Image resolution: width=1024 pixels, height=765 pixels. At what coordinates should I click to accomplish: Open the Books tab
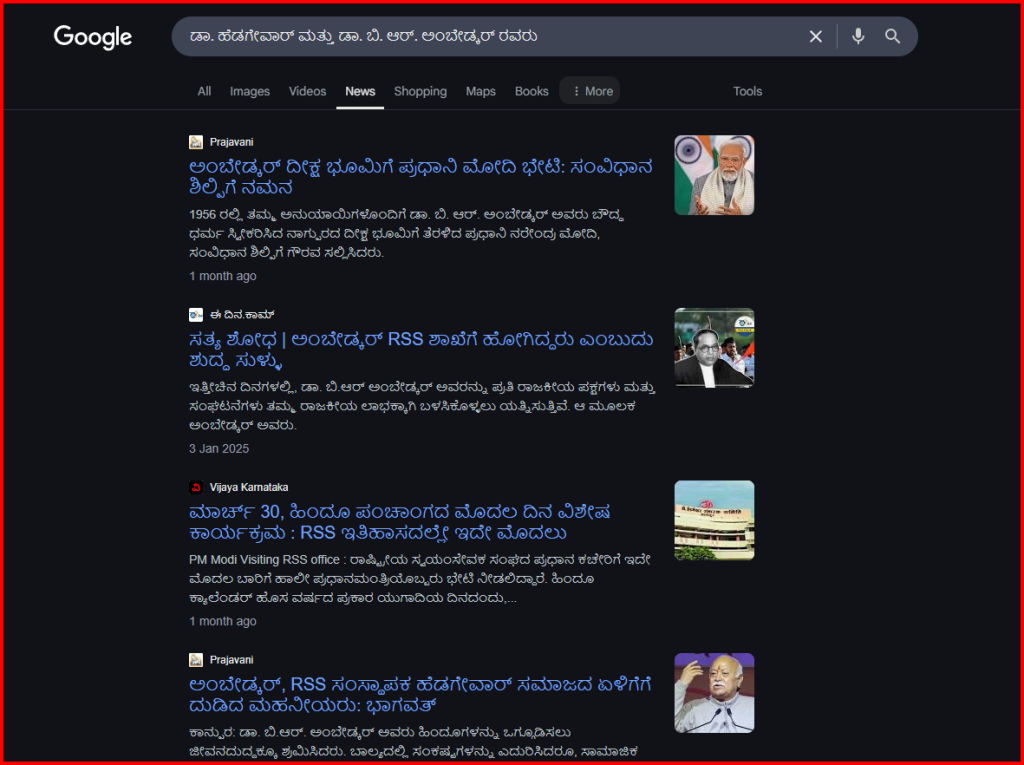pos(531,91)
